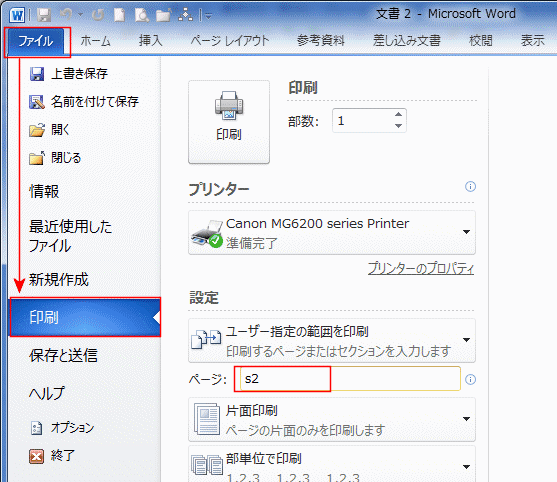Expand the ユーザー指定の範囲を印刷 dropdown
This screenshot has height=482, width=557.
point(332,340)
